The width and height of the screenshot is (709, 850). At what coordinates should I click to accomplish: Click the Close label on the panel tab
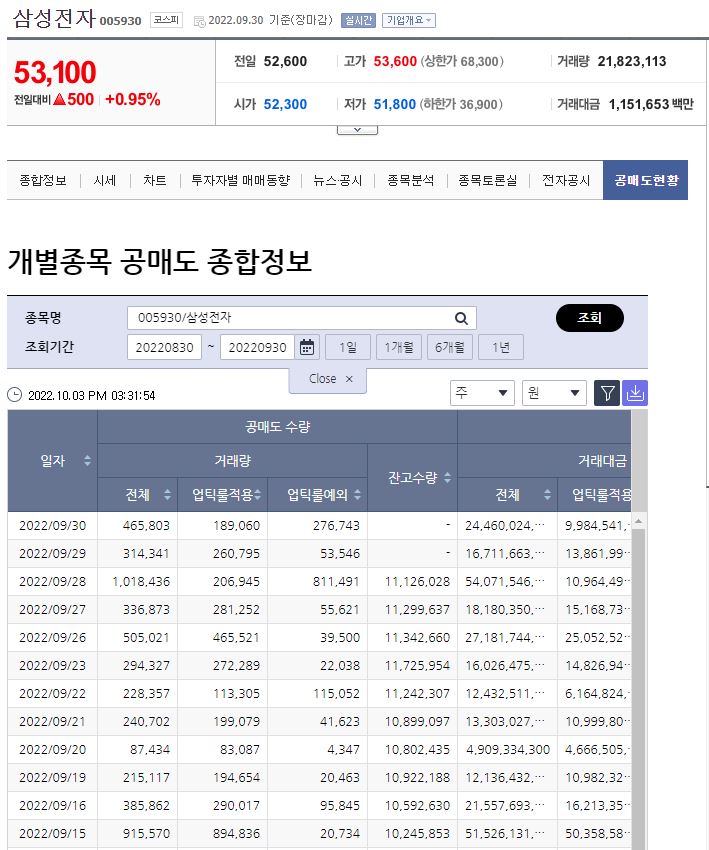point(323,379)
